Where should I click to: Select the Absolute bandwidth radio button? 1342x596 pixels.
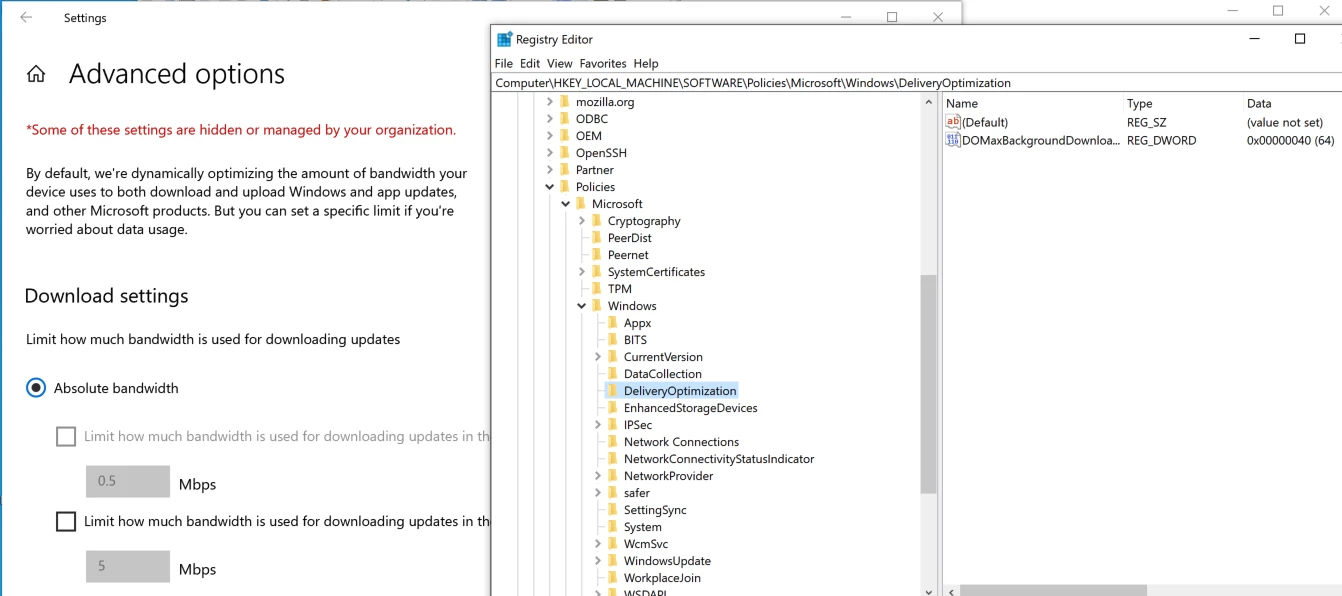click(x=36, y=388)
